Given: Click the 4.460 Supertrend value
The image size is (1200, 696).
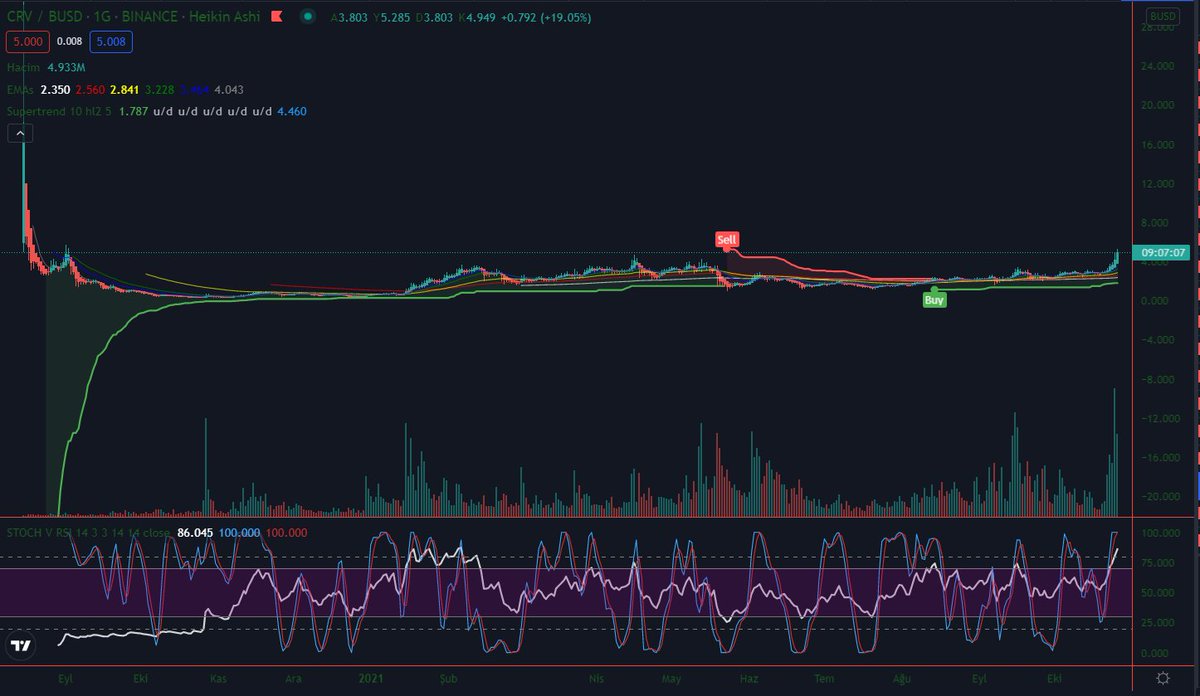Looking at the screenshot, I should click(x=292, y=112).
